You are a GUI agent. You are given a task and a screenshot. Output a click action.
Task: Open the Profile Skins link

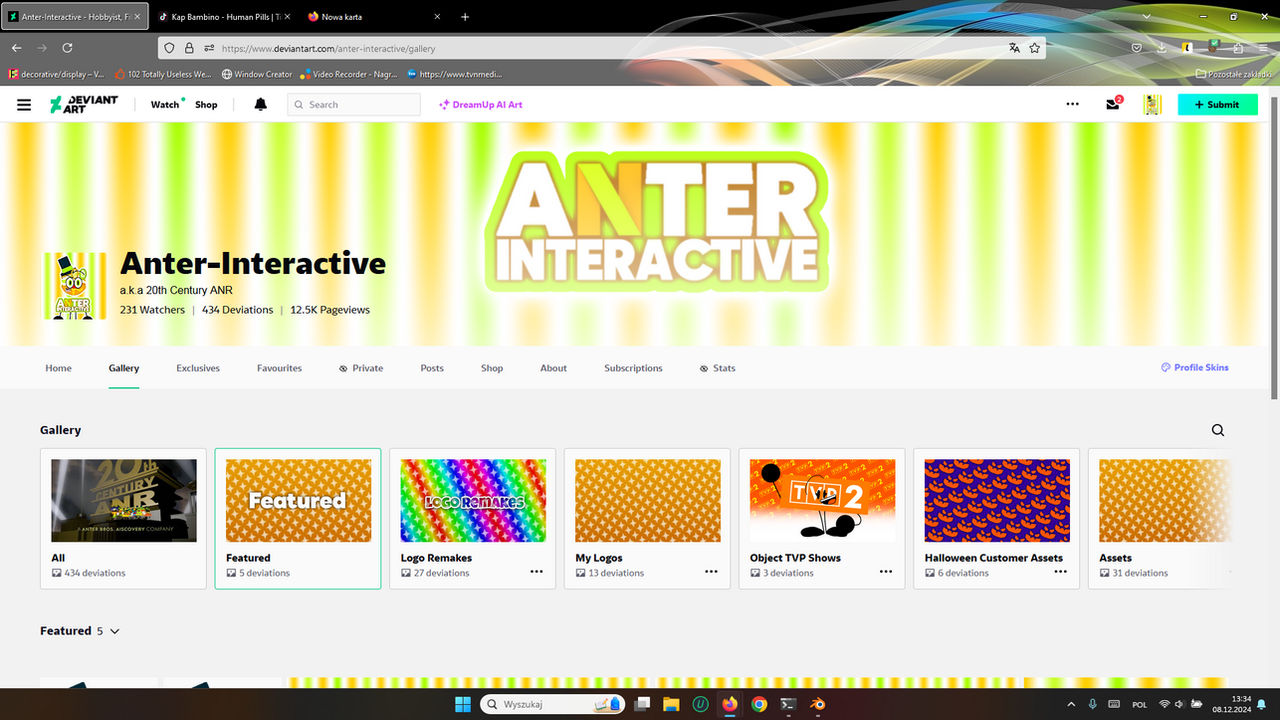(1194, 367)
